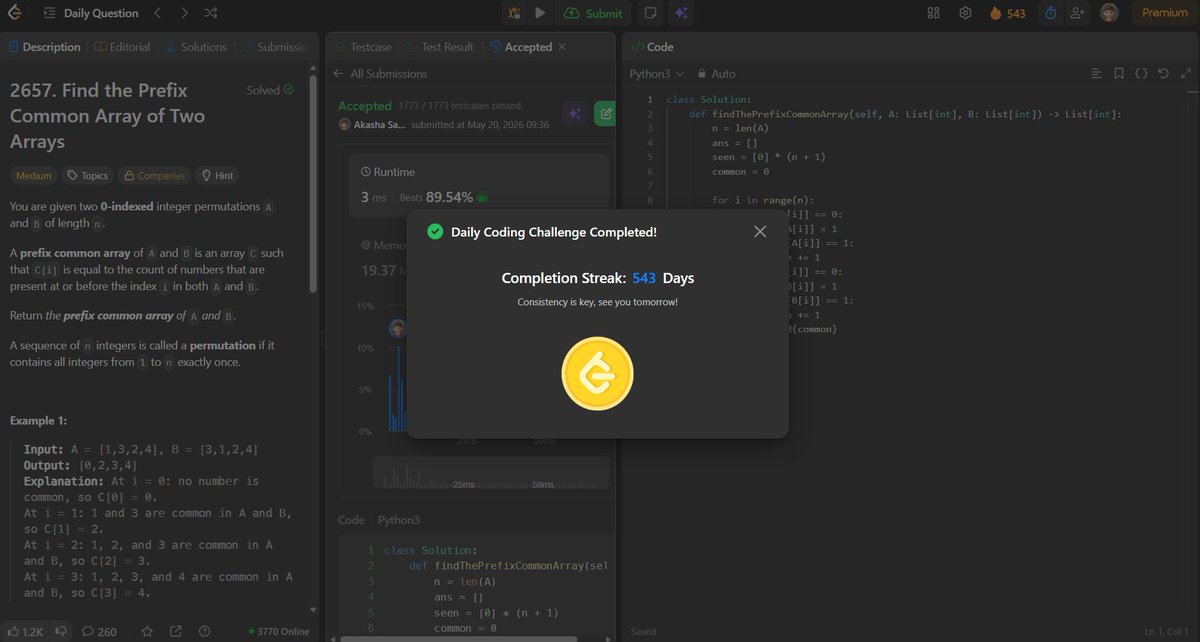Click the green edit solution icon
Screen dimensions: 1200x642
[x=605, y=114]
